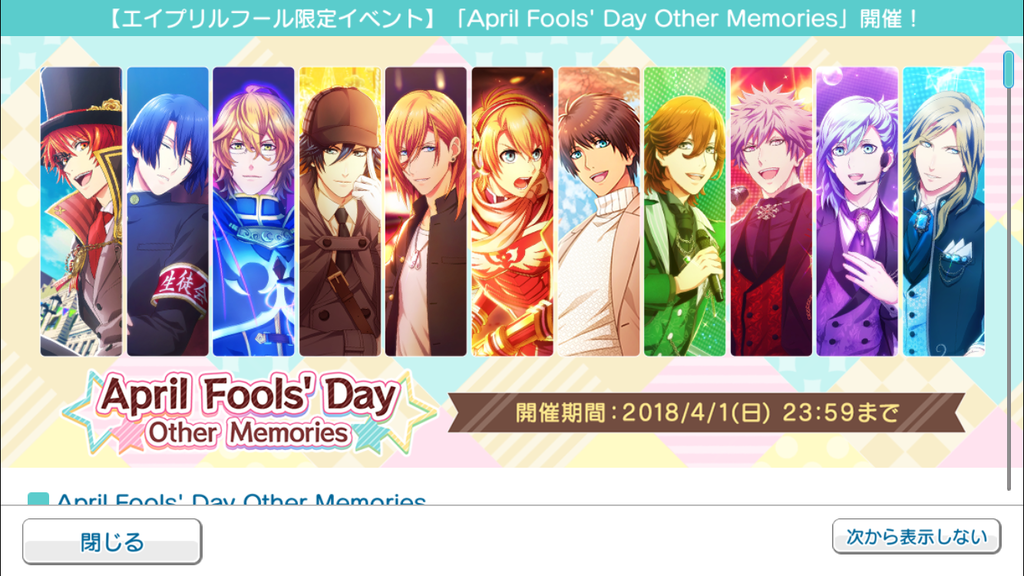Image resolution: width=1024 pixels, height=576 pixels.
Task: Select the blue-haired student council armband card
Action: (168, 212)
